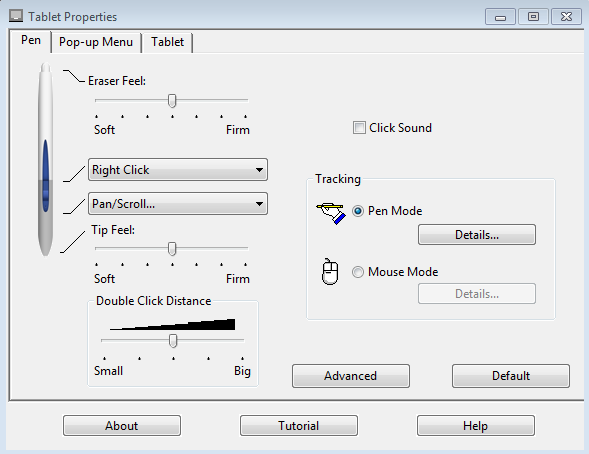Click the Tip Feel slider thumb

(172, 249)
